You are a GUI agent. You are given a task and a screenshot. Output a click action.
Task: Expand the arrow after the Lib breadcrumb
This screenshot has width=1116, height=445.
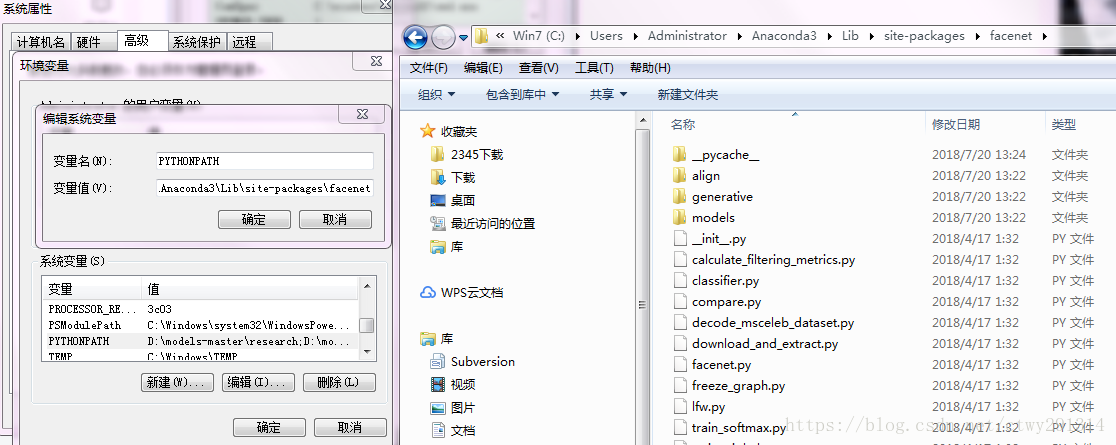click(x=871, y=36)
